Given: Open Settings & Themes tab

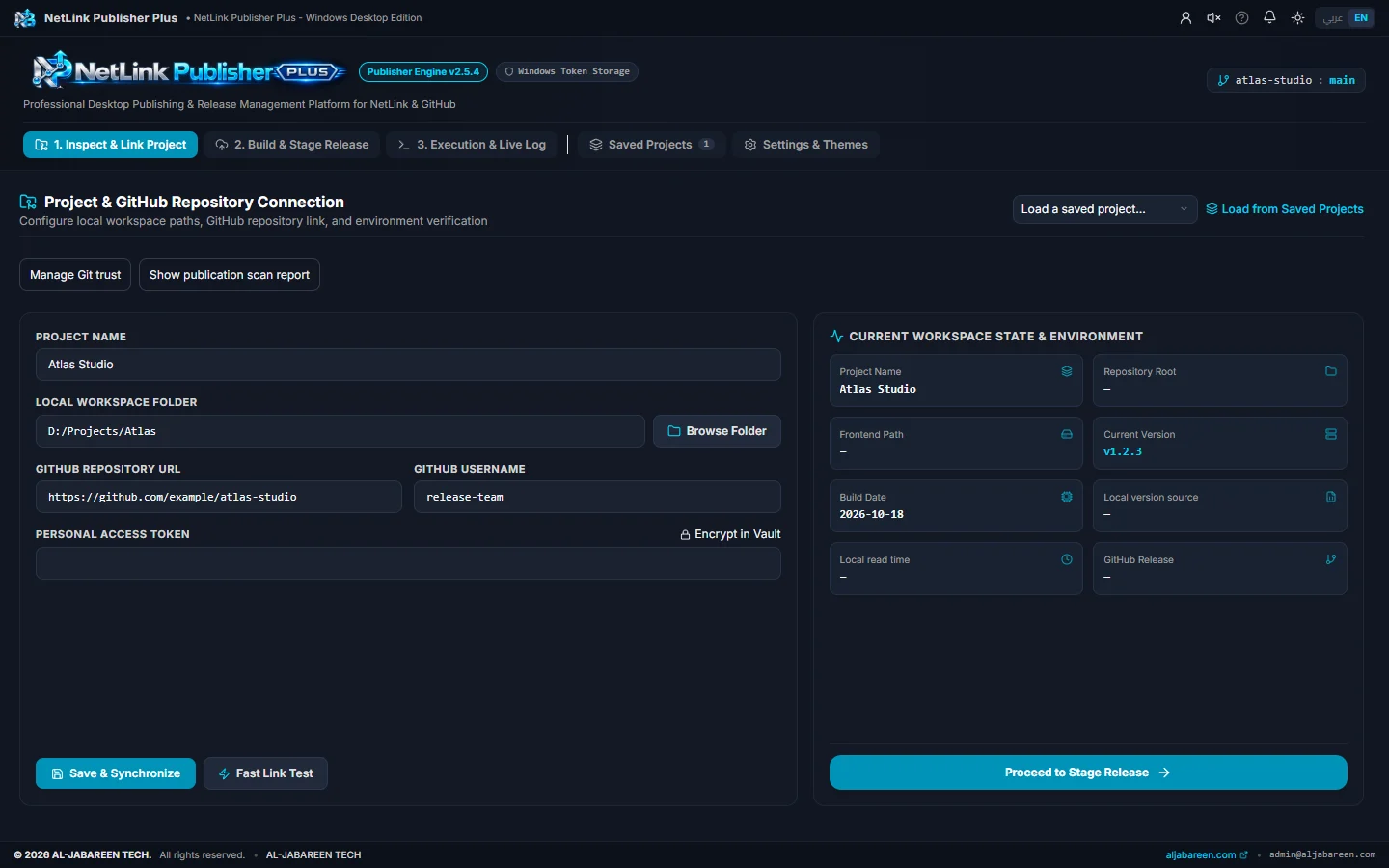Looking at the screenshot, I should tap(805, 145).
